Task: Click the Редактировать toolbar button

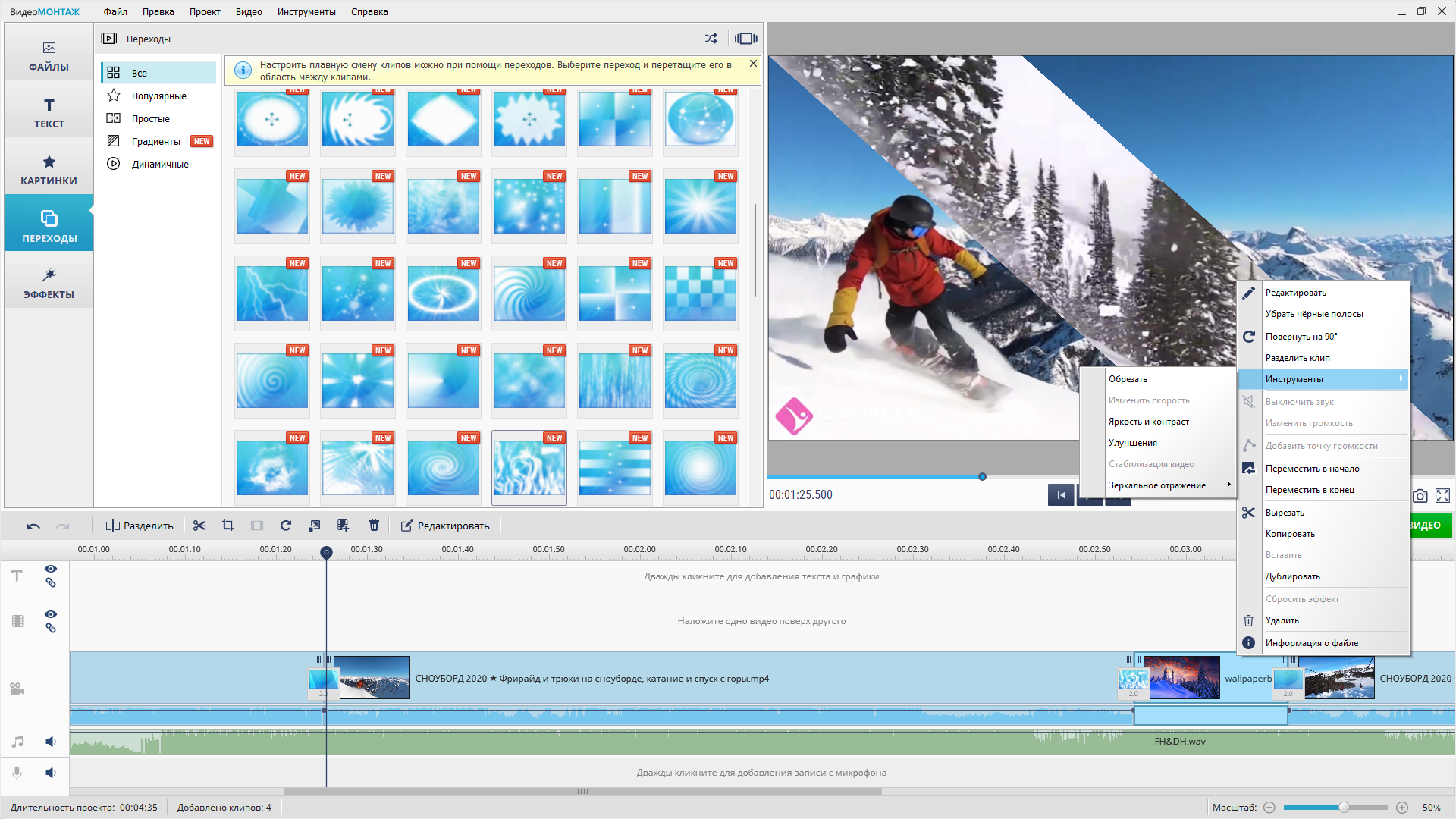Action: pyautogui.click(x=445, y=526)
